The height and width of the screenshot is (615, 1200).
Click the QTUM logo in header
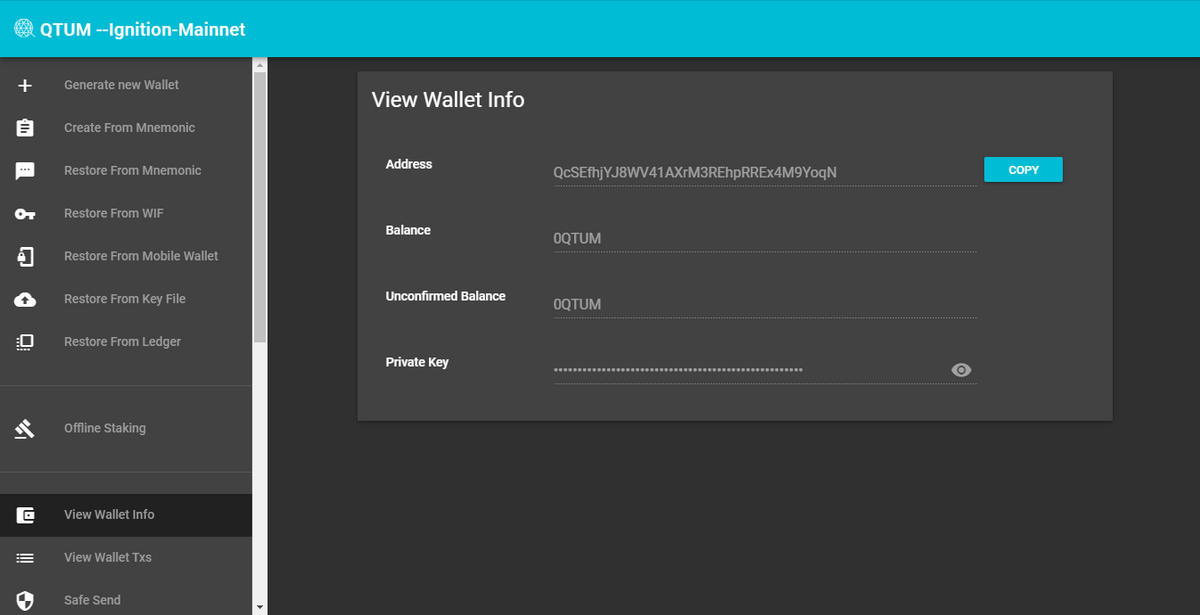click(24, 29)
